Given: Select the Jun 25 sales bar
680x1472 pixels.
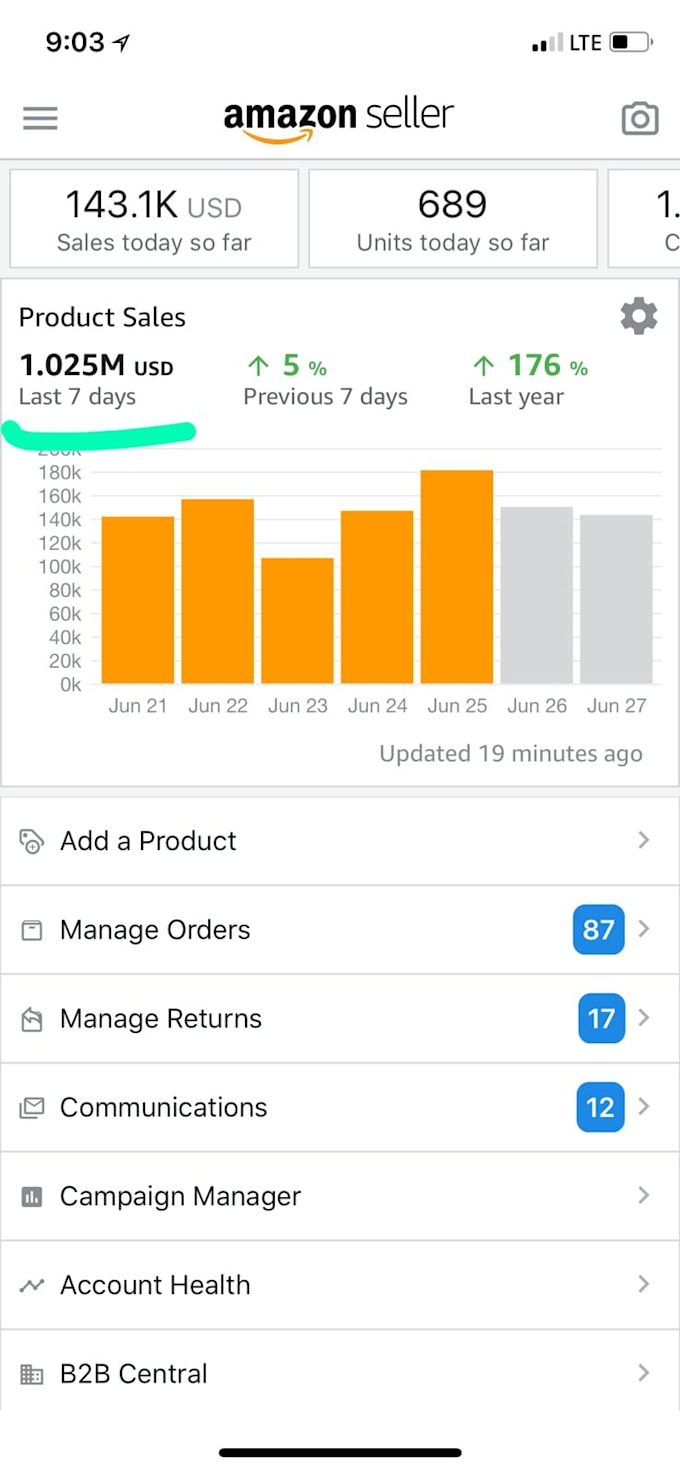Looking at the screenshot, I should [x=457, y=577].
